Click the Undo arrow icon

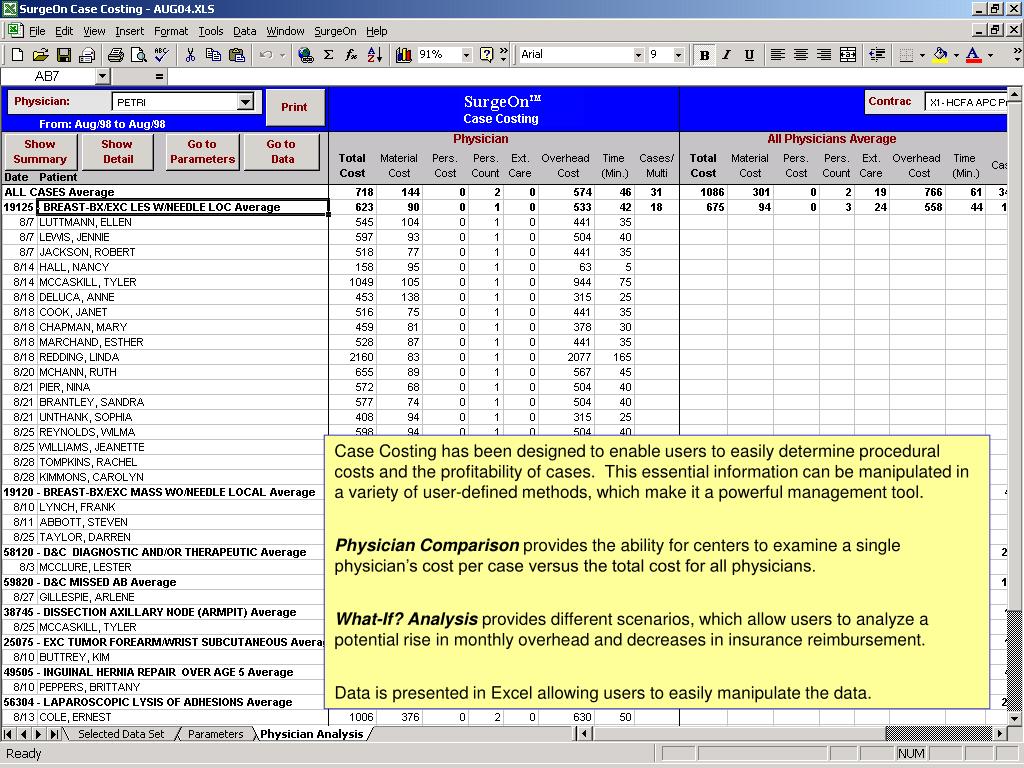coord(265,55)
